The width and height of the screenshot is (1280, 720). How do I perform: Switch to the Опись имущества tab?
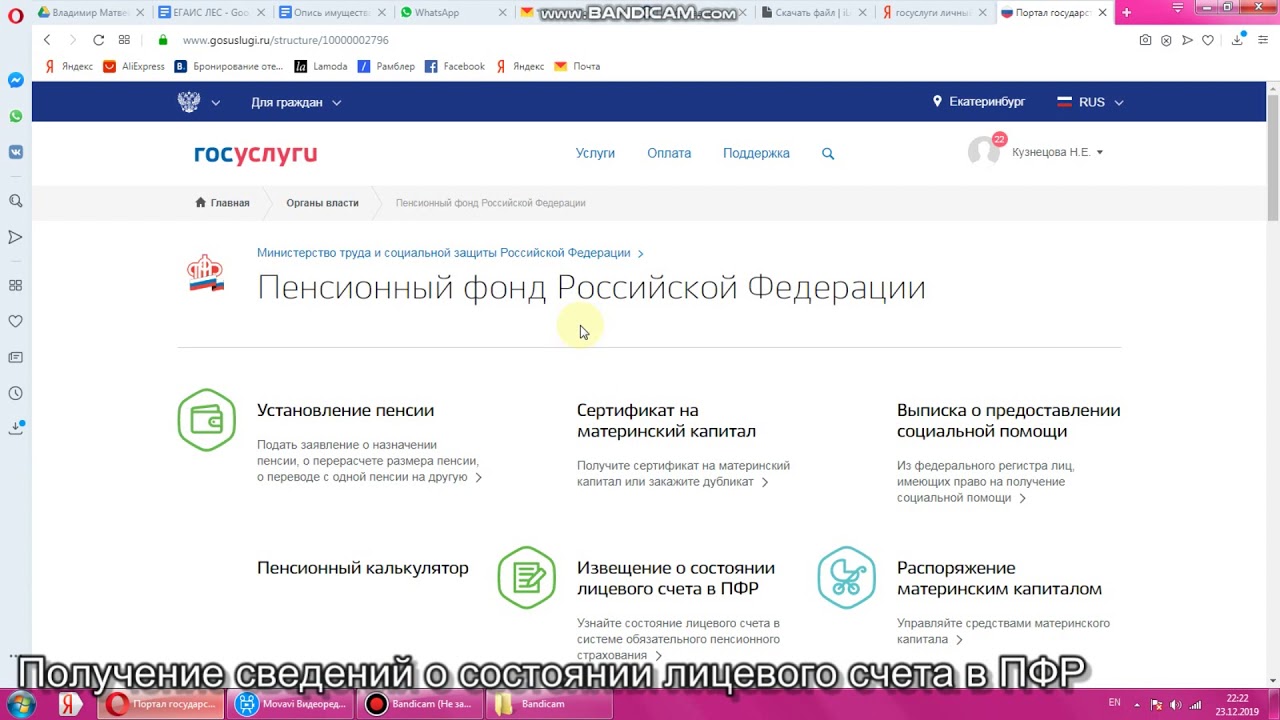[330, 13]
